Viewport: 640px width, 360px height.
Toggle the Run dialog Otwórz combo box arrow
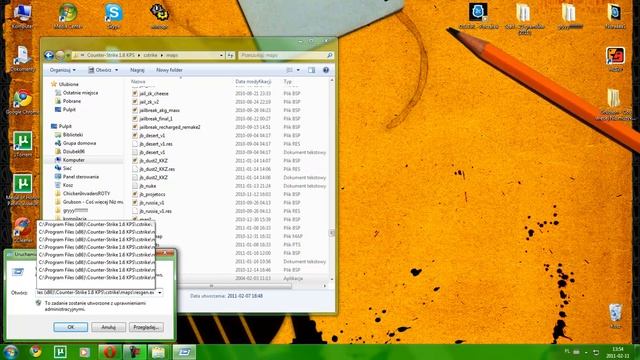pos(160,293)
